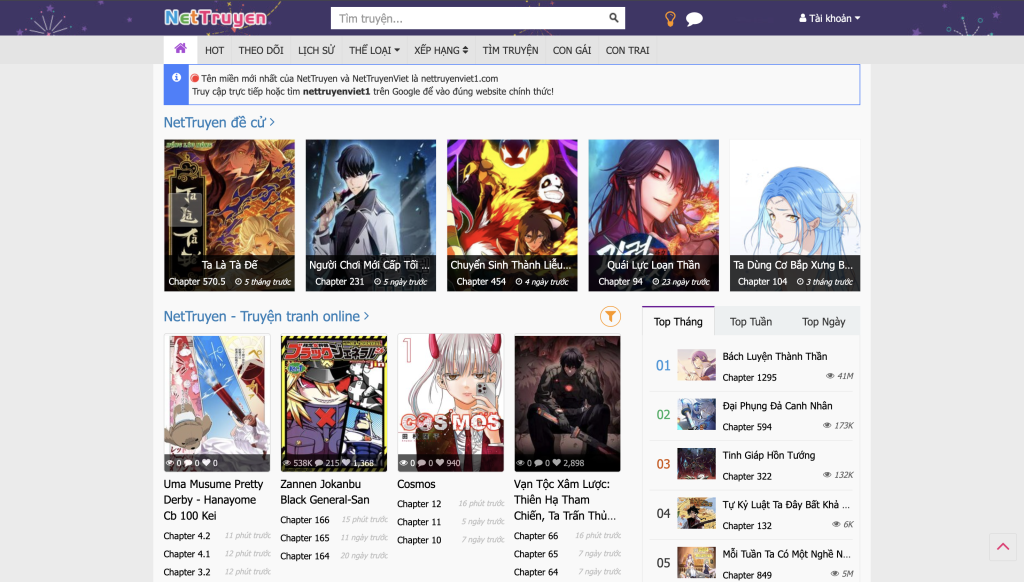
Task: Go to the LỊCH SỬ history page
Action: [316, 50]
